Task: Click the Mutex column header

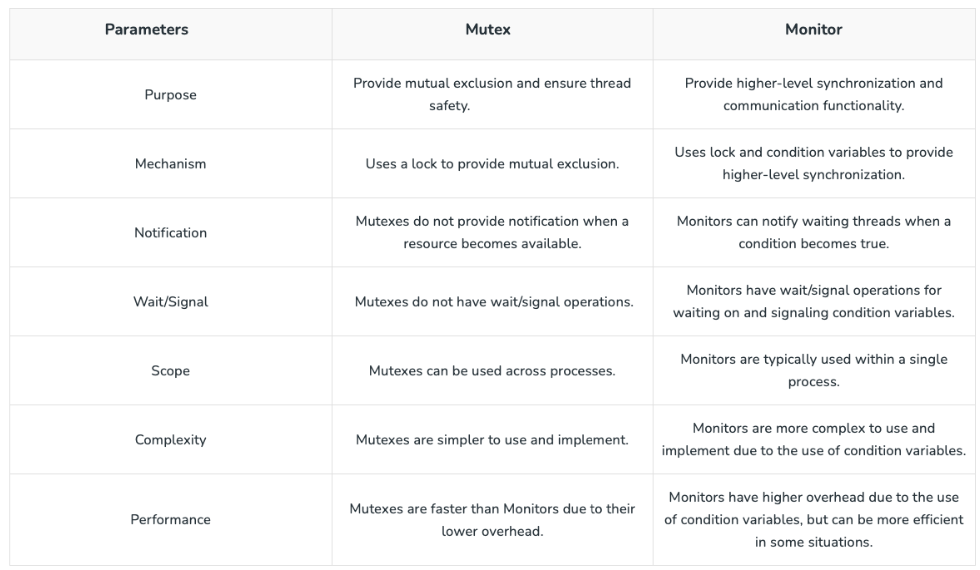Action: (x=488, y=29)
